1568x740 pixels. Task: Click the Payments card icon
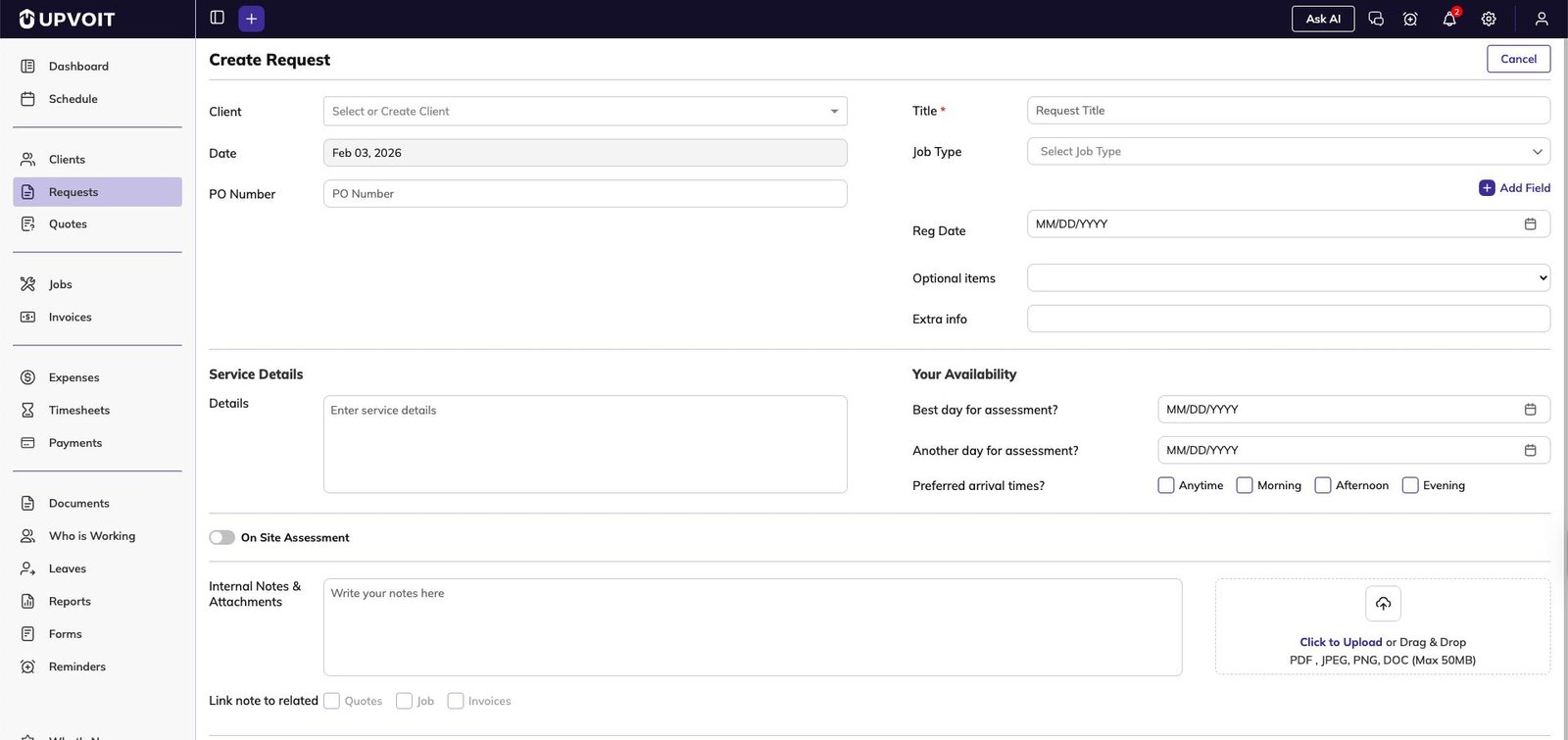27,443
